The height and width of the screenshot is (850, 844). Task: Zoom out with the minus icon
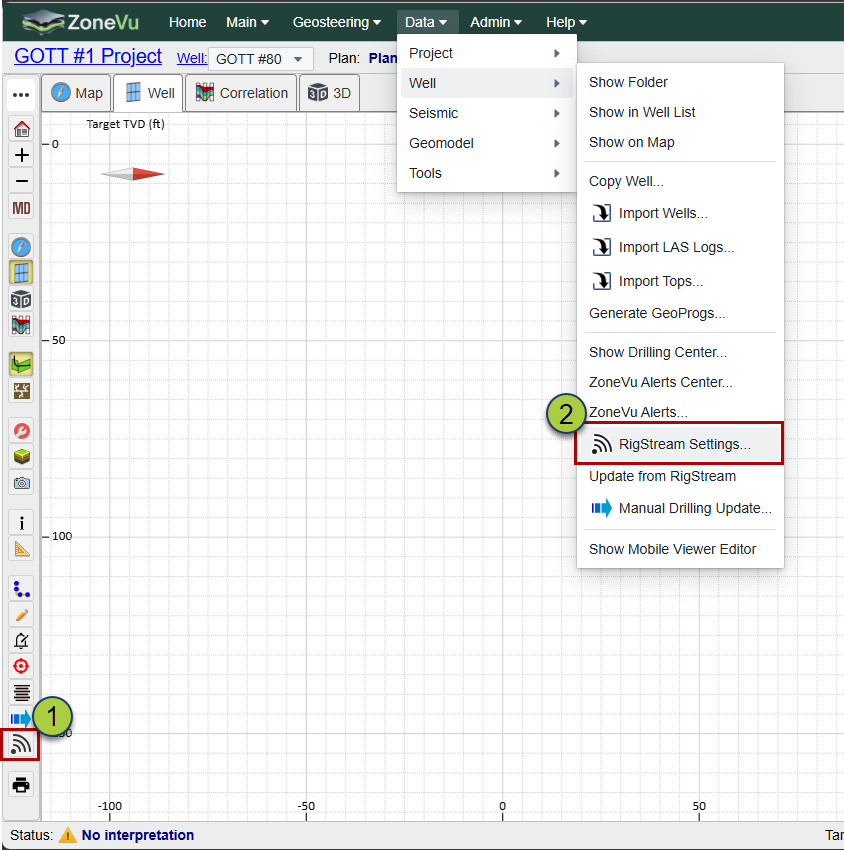[x=21, y=181]
